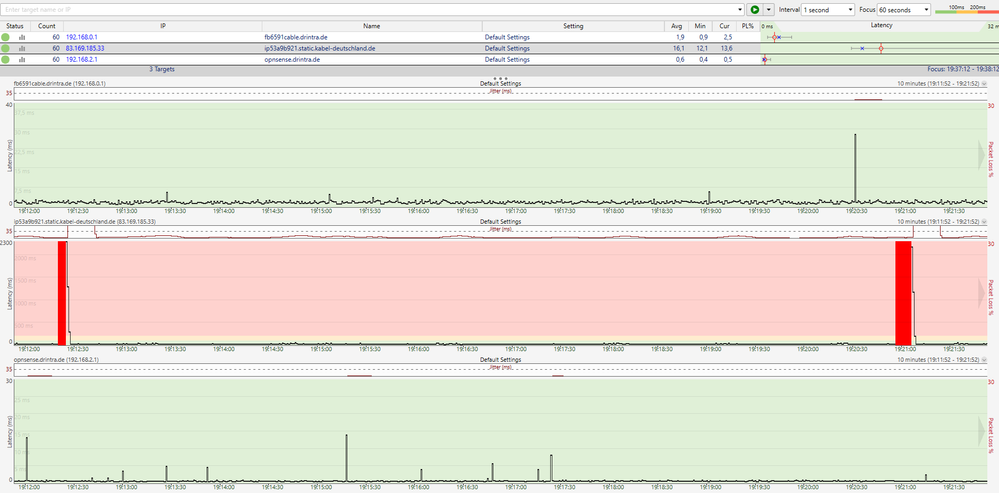This screenshot has height=493, width=999.
Task: Sort by the Count column header
Action: (47, 26)
